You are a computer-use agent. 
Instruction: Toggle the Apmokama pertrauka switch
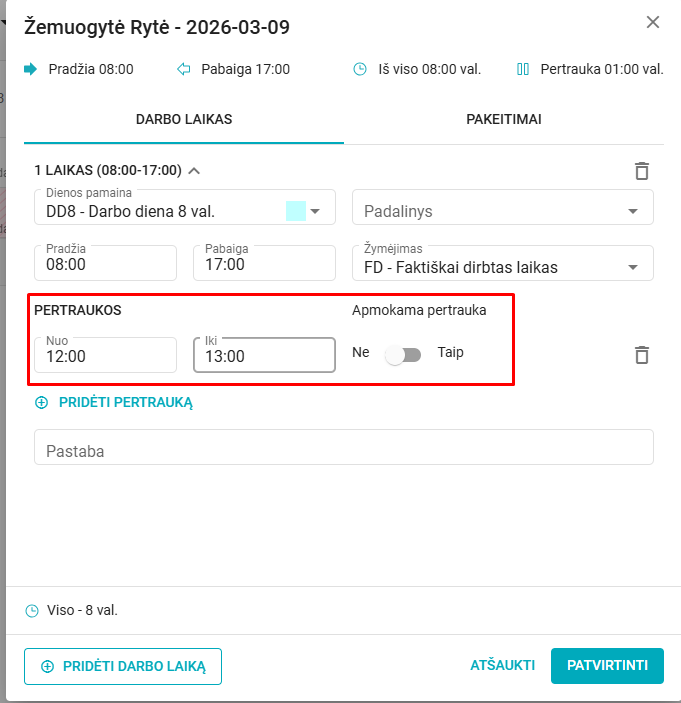(404, 355)
